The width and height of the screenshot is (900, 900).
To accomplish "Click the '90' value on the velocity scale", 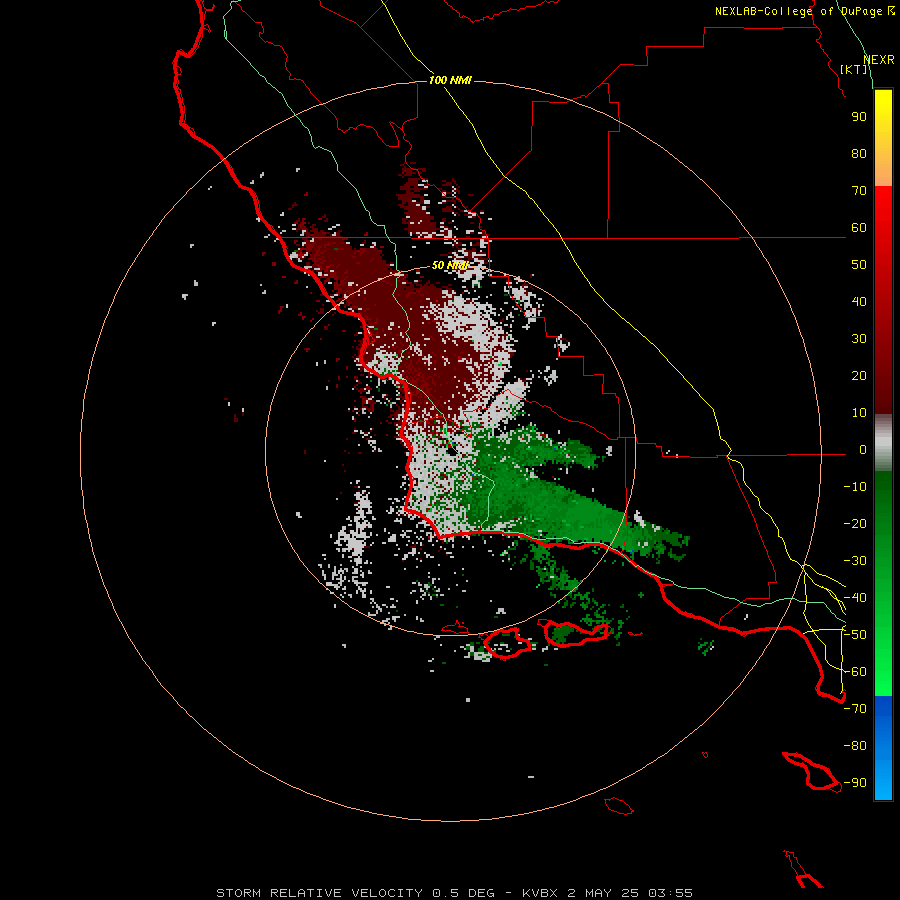I will click(859, 117).
